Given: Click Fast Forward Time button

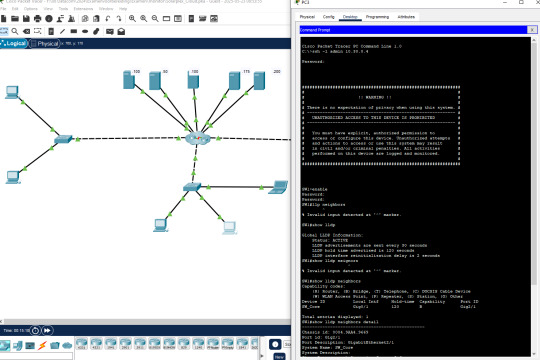Looking at the screenshot, I should pos(47,330).
